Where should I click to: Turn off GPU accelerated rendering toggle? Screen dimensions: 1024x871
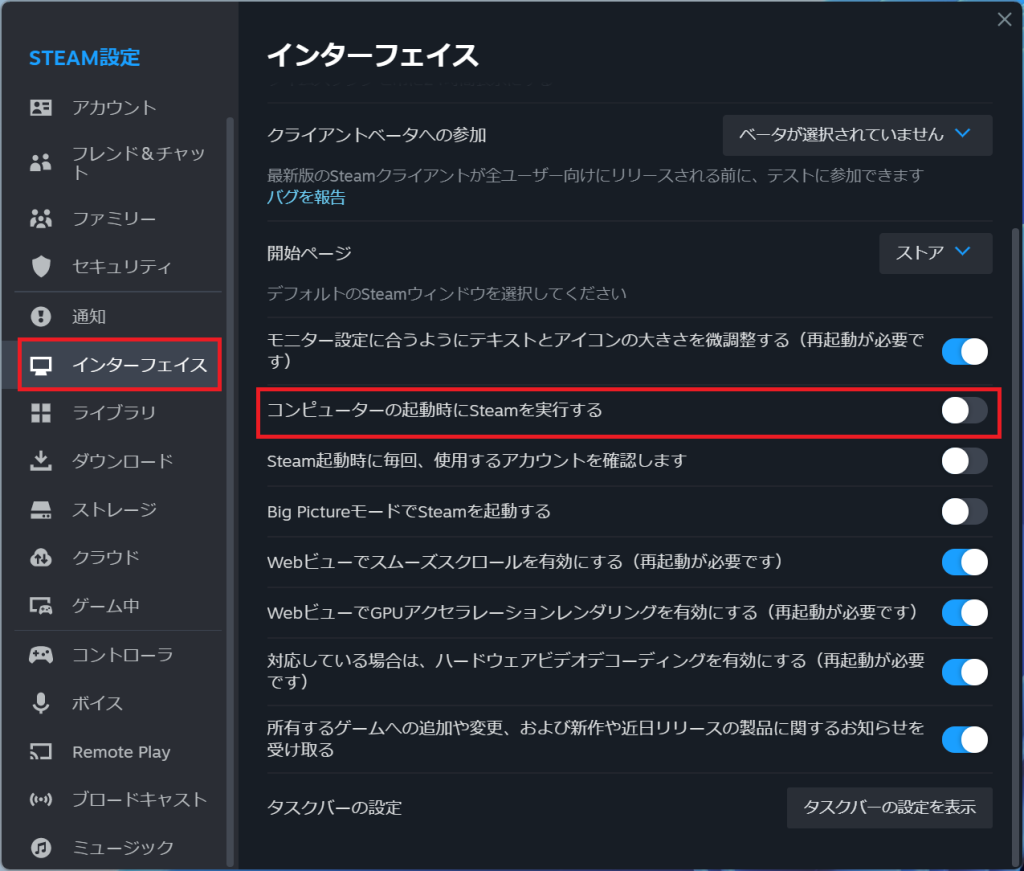[964, 612]
